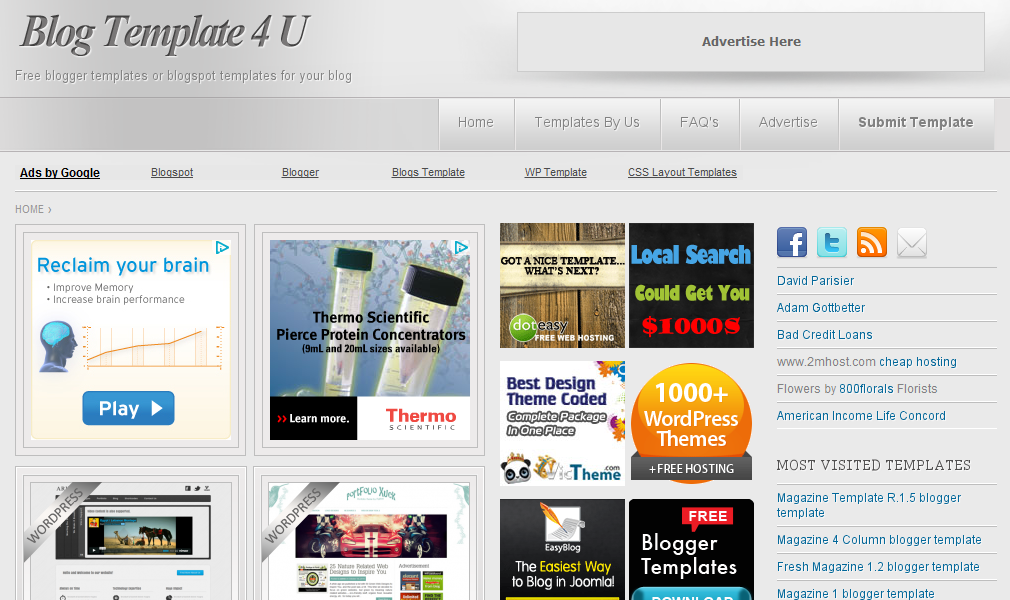Open CSS Layout Templates ad link

pyautogui.click(x=682, y=173)
